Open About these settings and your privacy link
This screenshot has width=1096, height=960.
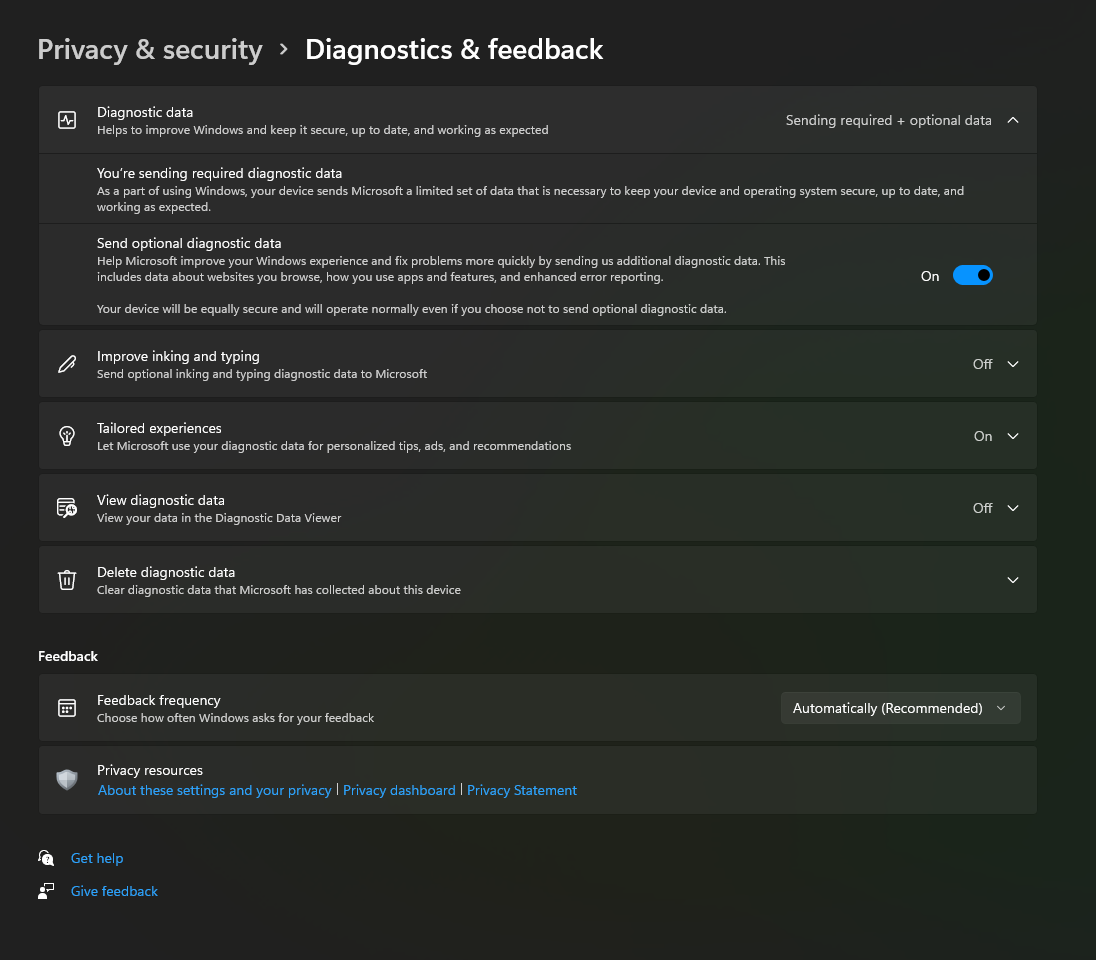click(x=214, y=790)
